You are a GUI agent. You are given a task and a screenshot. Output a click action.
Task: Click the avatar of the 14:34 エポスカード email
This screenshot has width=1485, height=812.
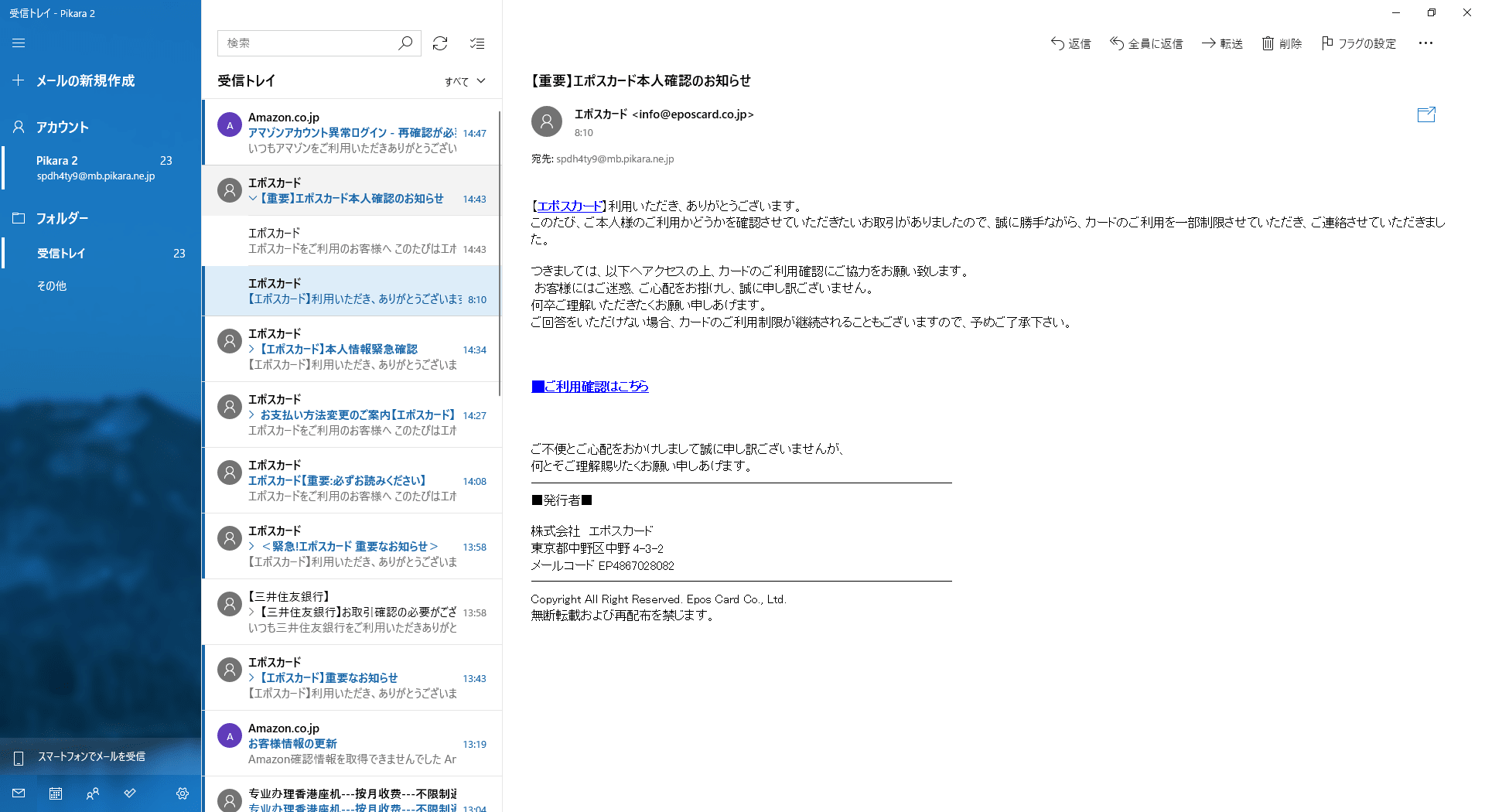tap(230, 341)
